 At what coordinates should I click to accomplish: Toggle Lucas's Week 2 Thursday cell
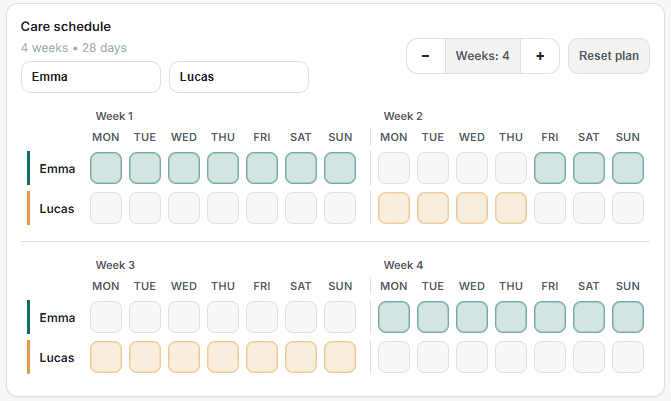click(511, 208)
